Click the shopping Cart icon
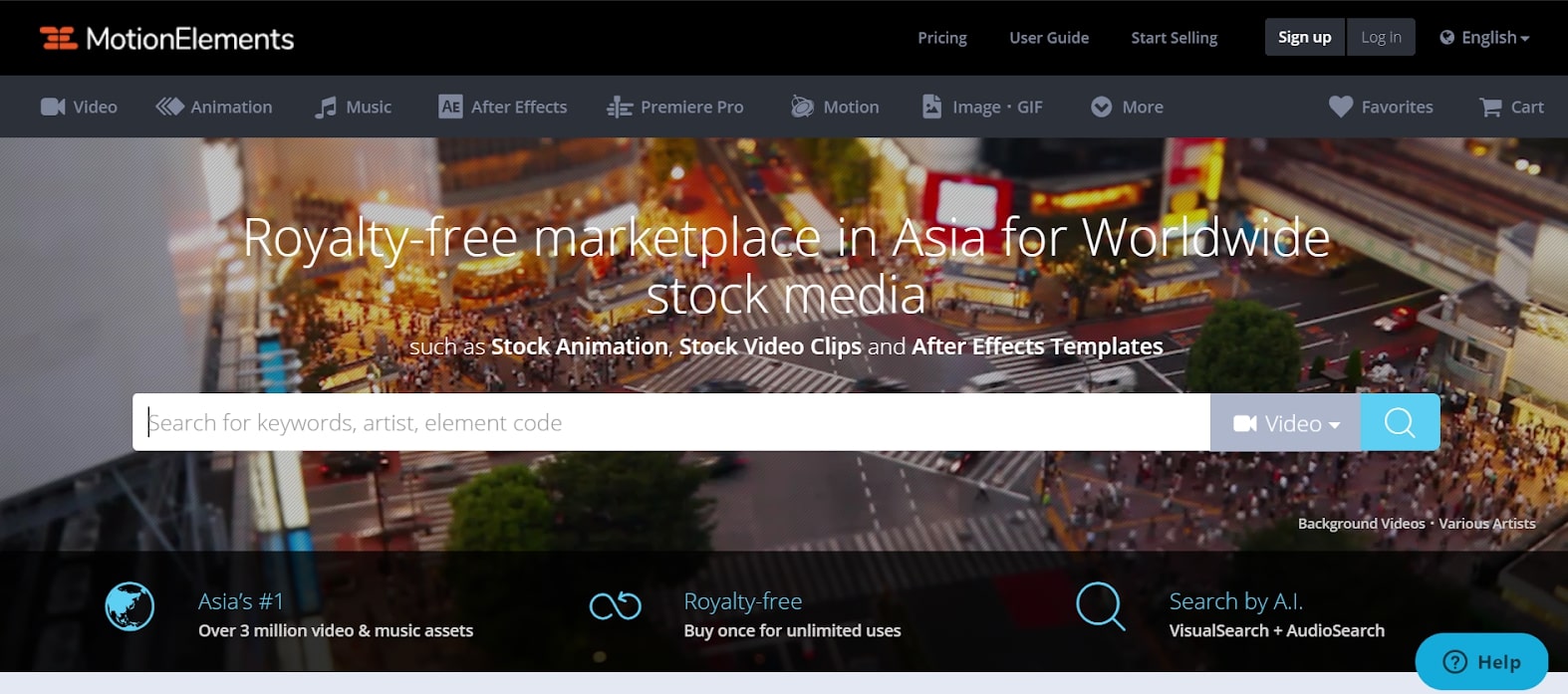This screenshot has width=1568, height=694. coord(1490,107)
